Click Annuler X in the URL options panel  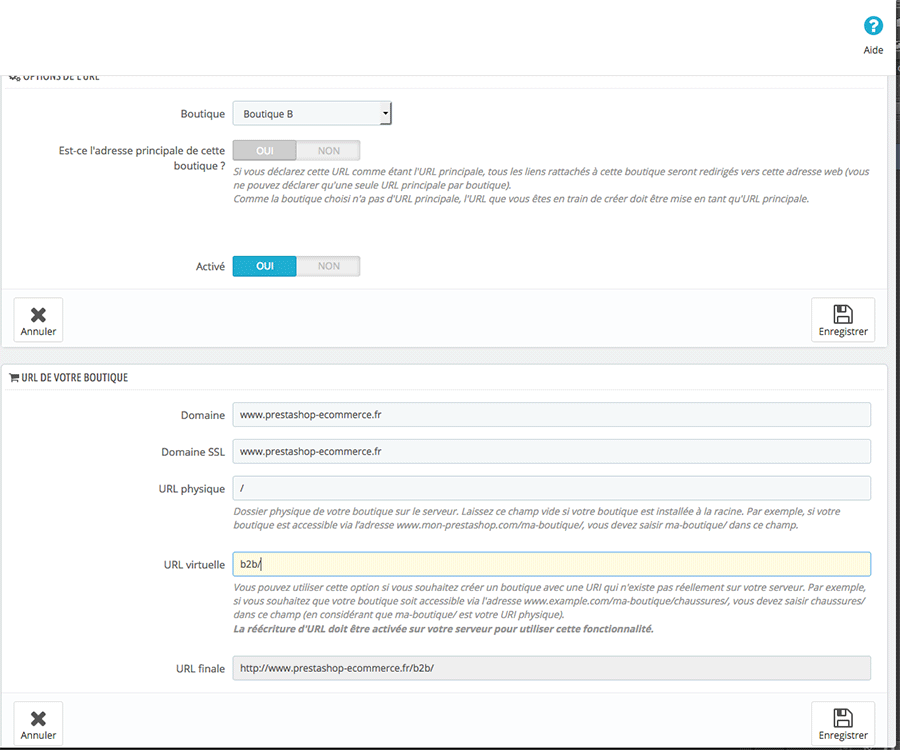pyautogui.click(x=38, y=320)
